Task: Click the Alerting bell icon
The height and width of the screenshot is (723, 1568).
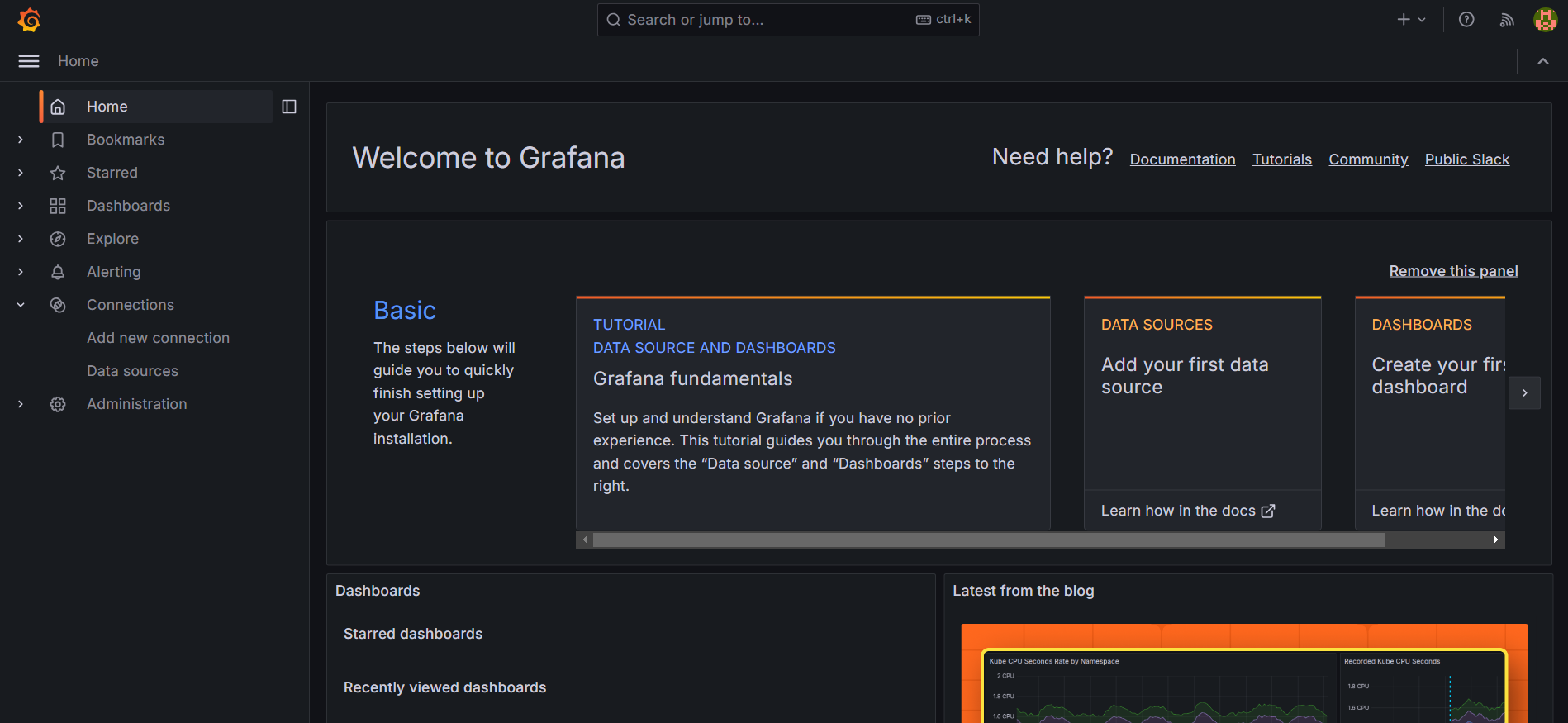Action: tap(58, 272)
